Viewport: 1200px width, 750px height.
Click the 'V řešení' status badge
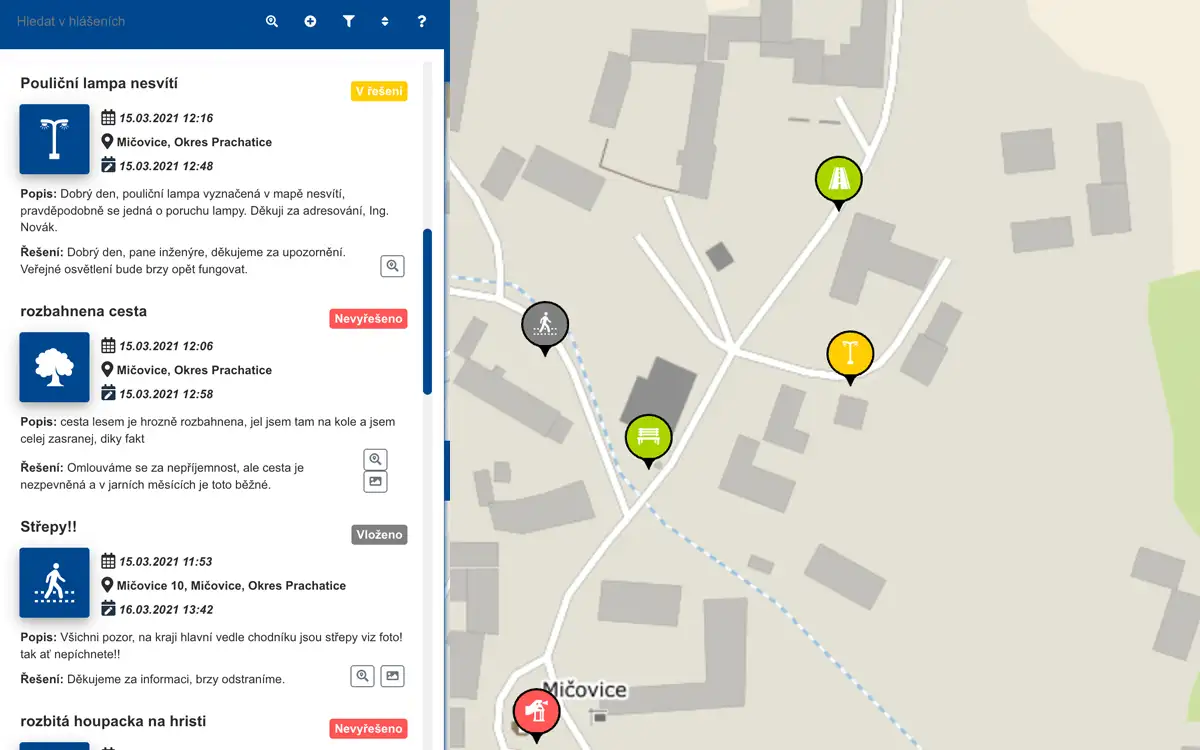379,91
